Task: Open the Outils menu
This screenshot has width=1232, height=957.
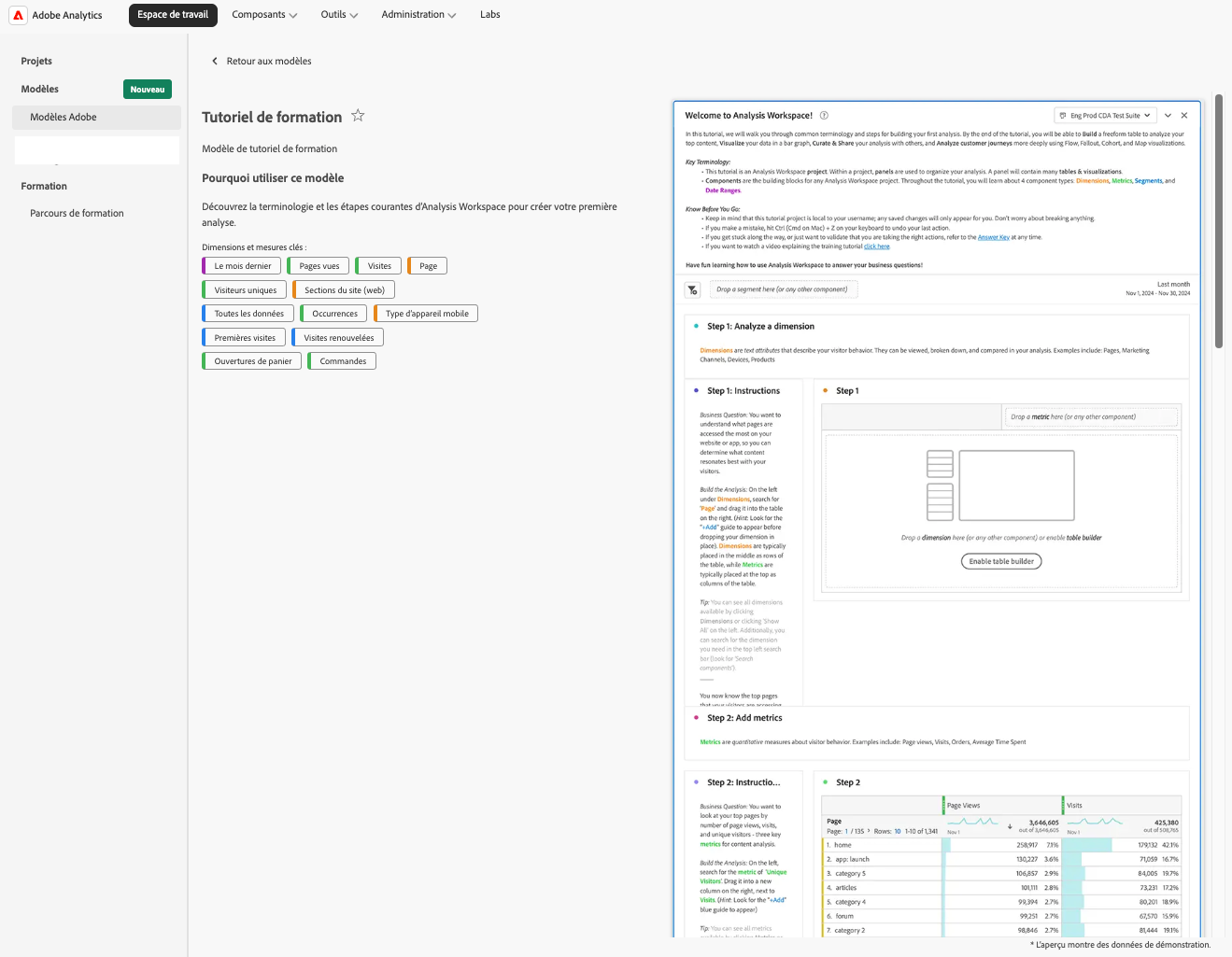Action: pyautogui.click(x=339, y=15)
